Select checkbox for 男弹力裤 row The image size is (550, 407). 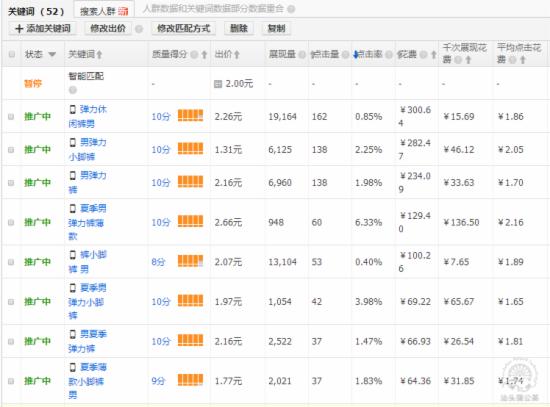point(11,183)
